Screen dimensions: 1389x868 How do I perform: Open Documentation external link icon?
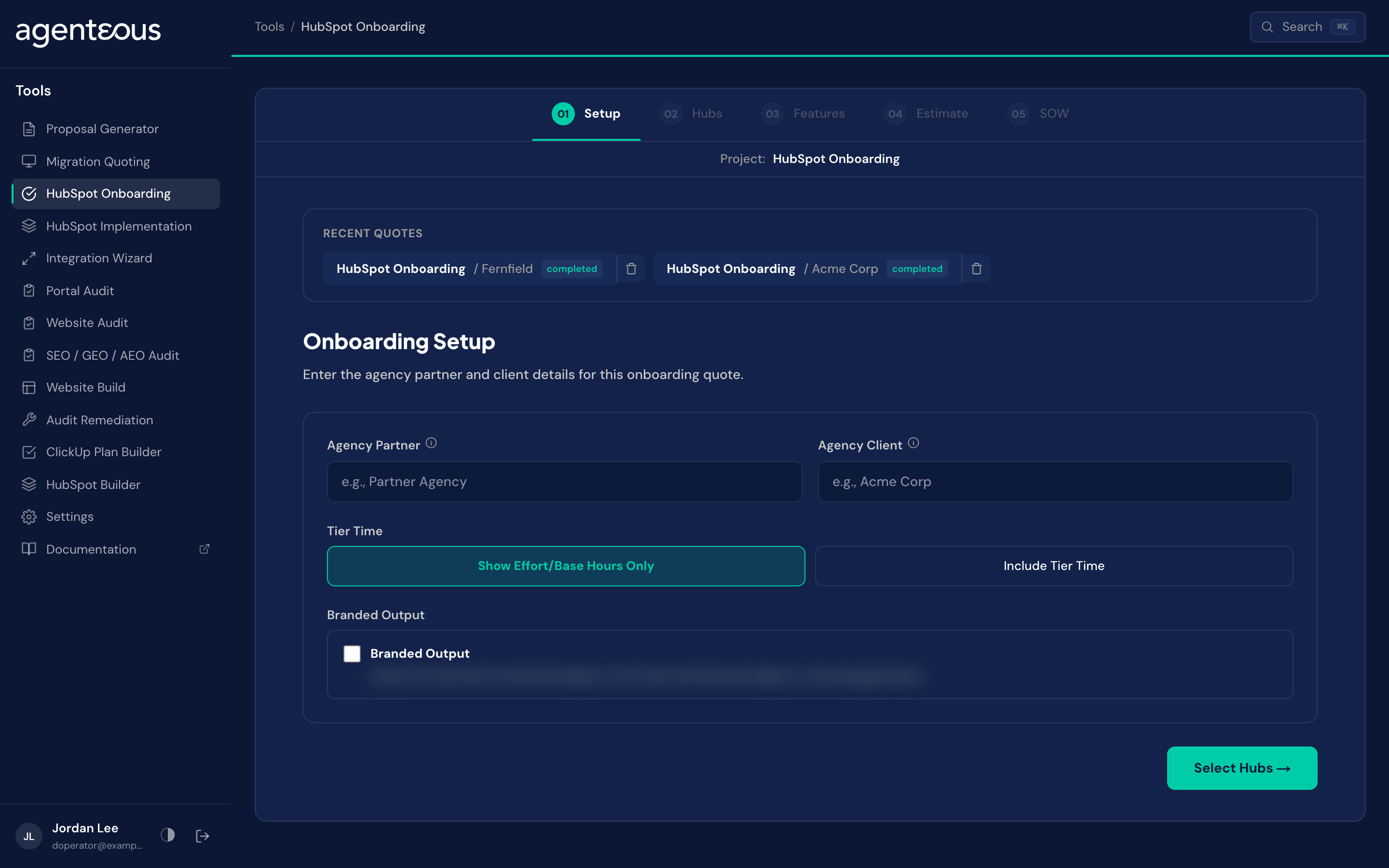point(204,549)
